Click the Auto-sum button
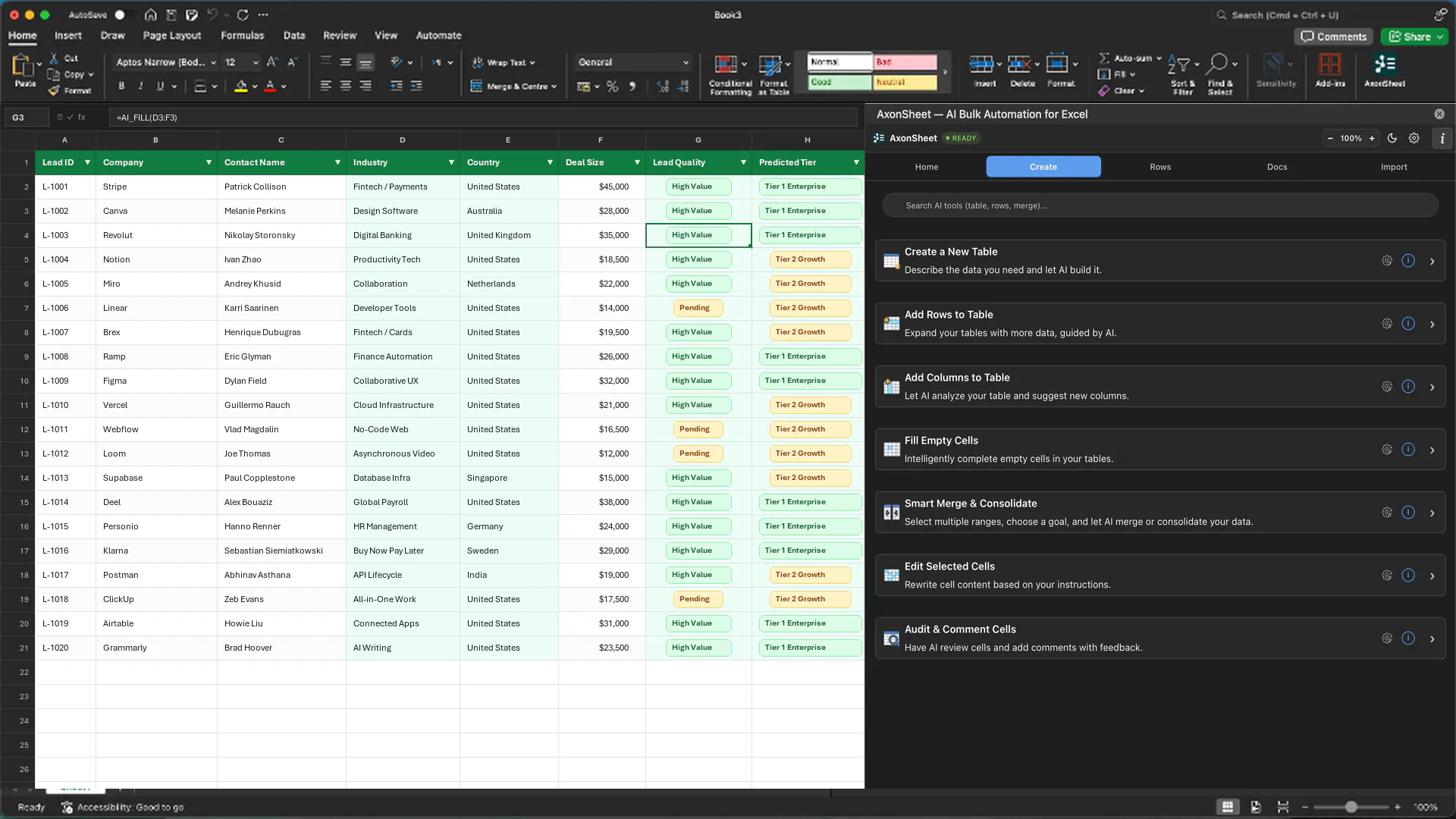 (1130, 58)
